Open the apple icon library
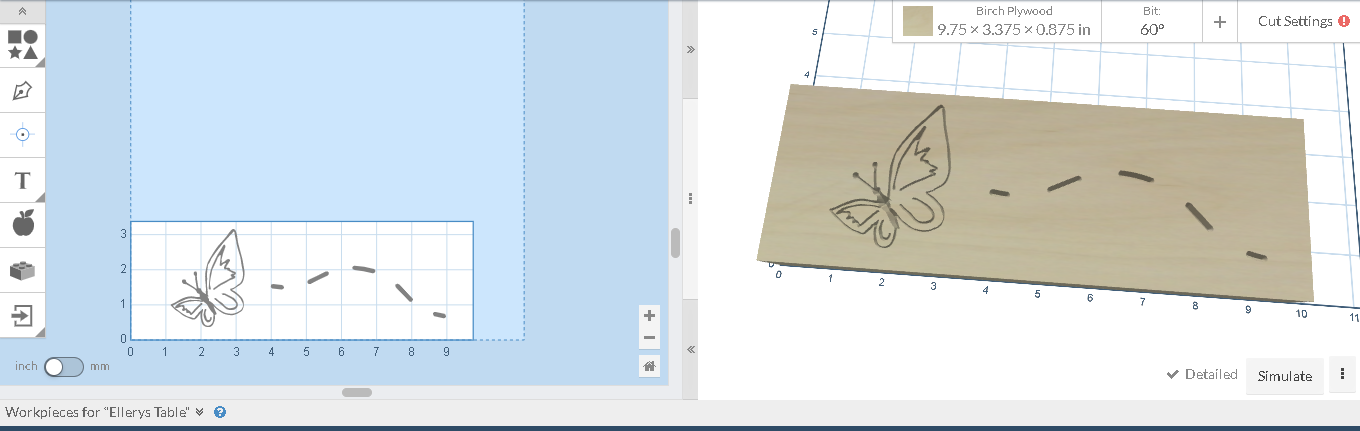1360x431 pixels. (x=23, y=225)
